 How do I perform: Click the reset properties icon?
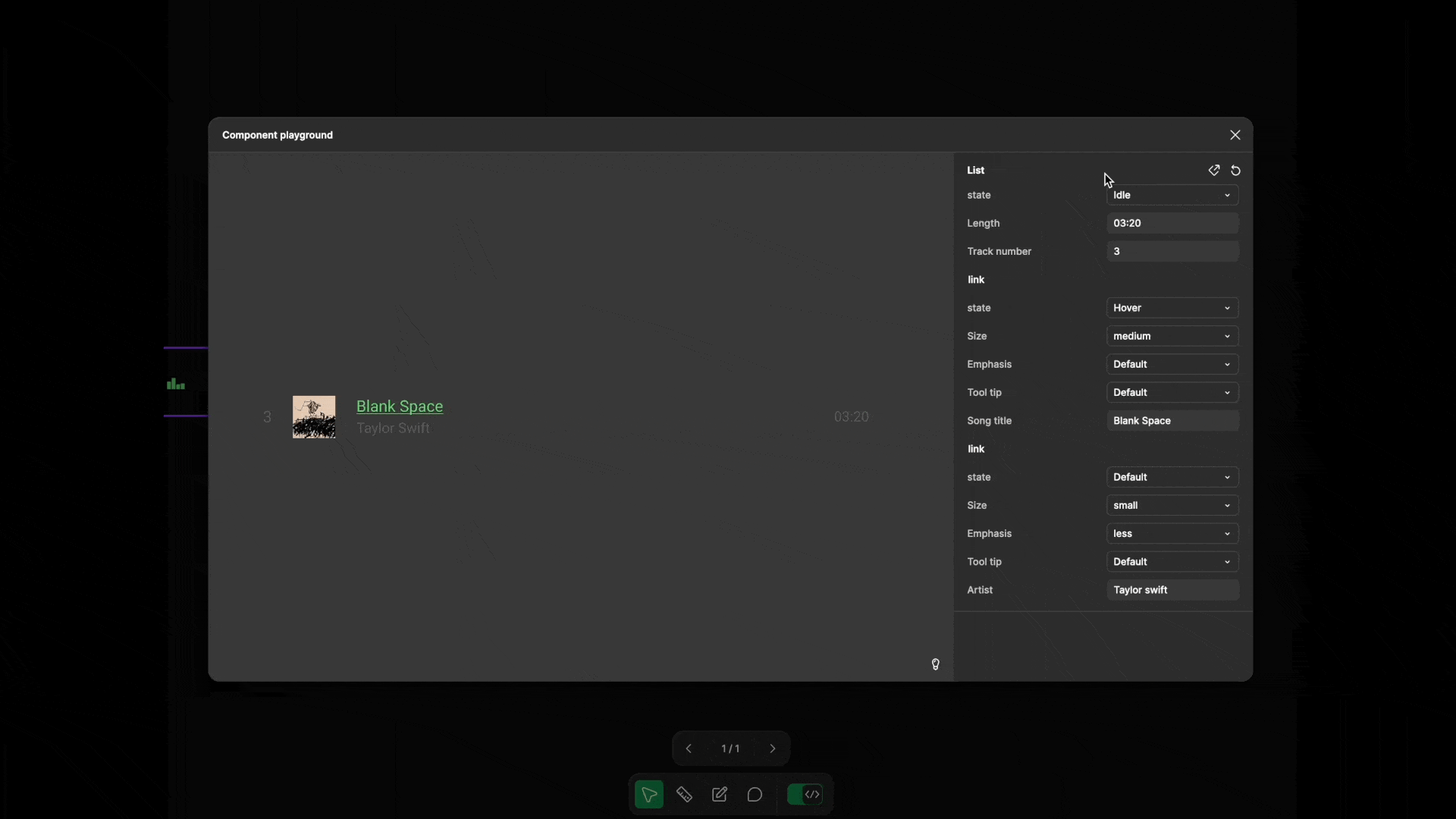(x=1236, y=171)
